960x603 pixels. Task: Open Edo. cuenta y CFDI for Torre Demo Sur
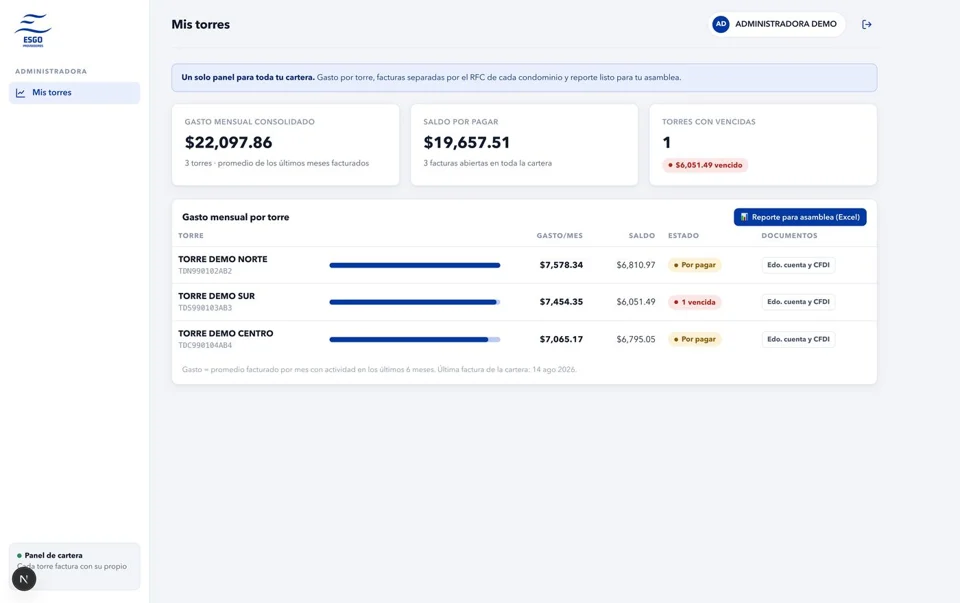[x=798, y=302]
